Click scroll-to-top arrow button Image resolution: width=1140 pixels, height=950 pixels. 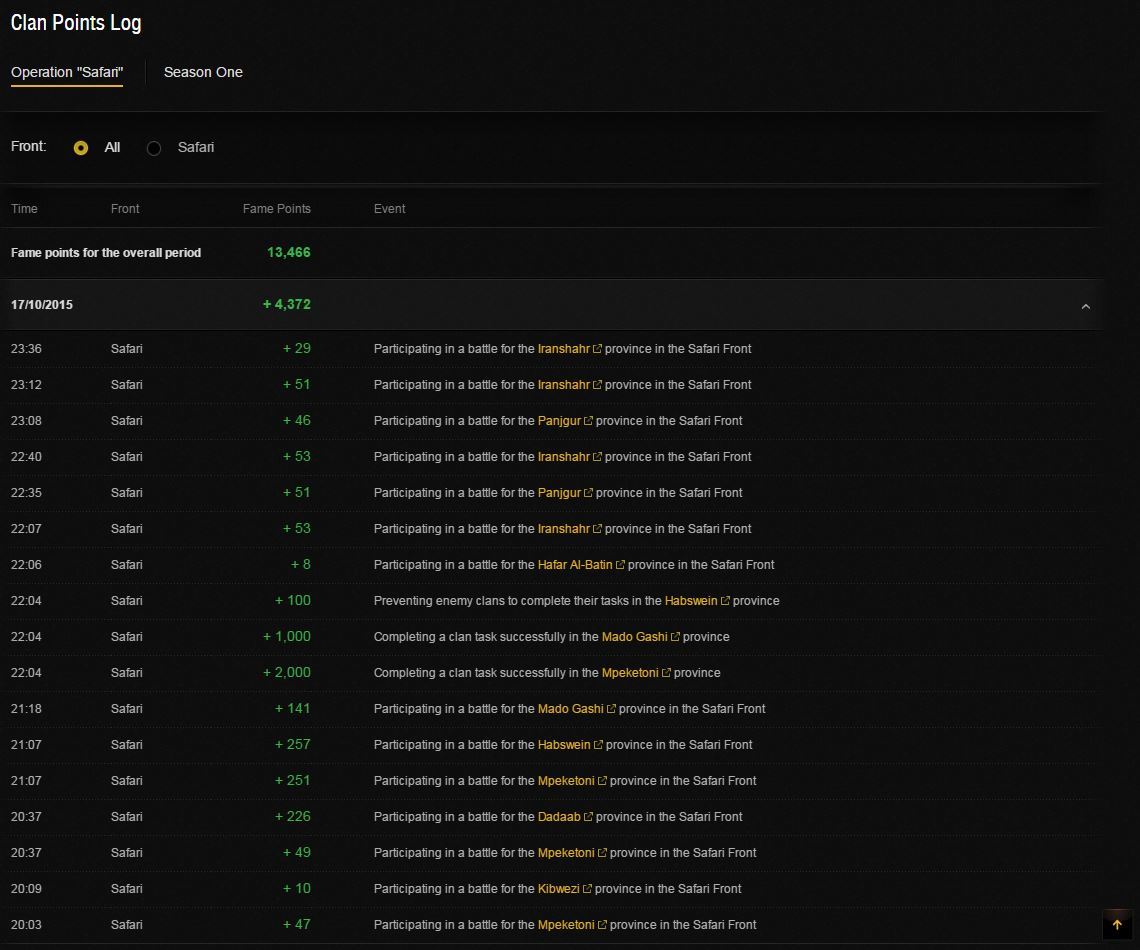(x=1117, y=925)
